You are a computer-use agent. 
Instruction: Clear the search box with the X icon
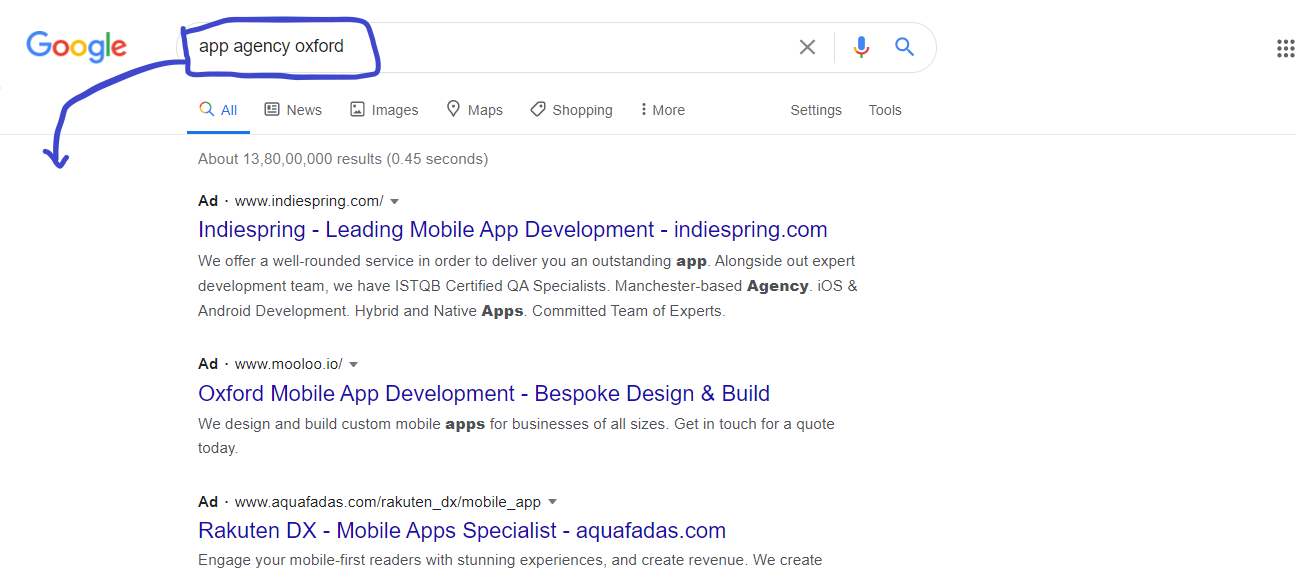point(807,47)
